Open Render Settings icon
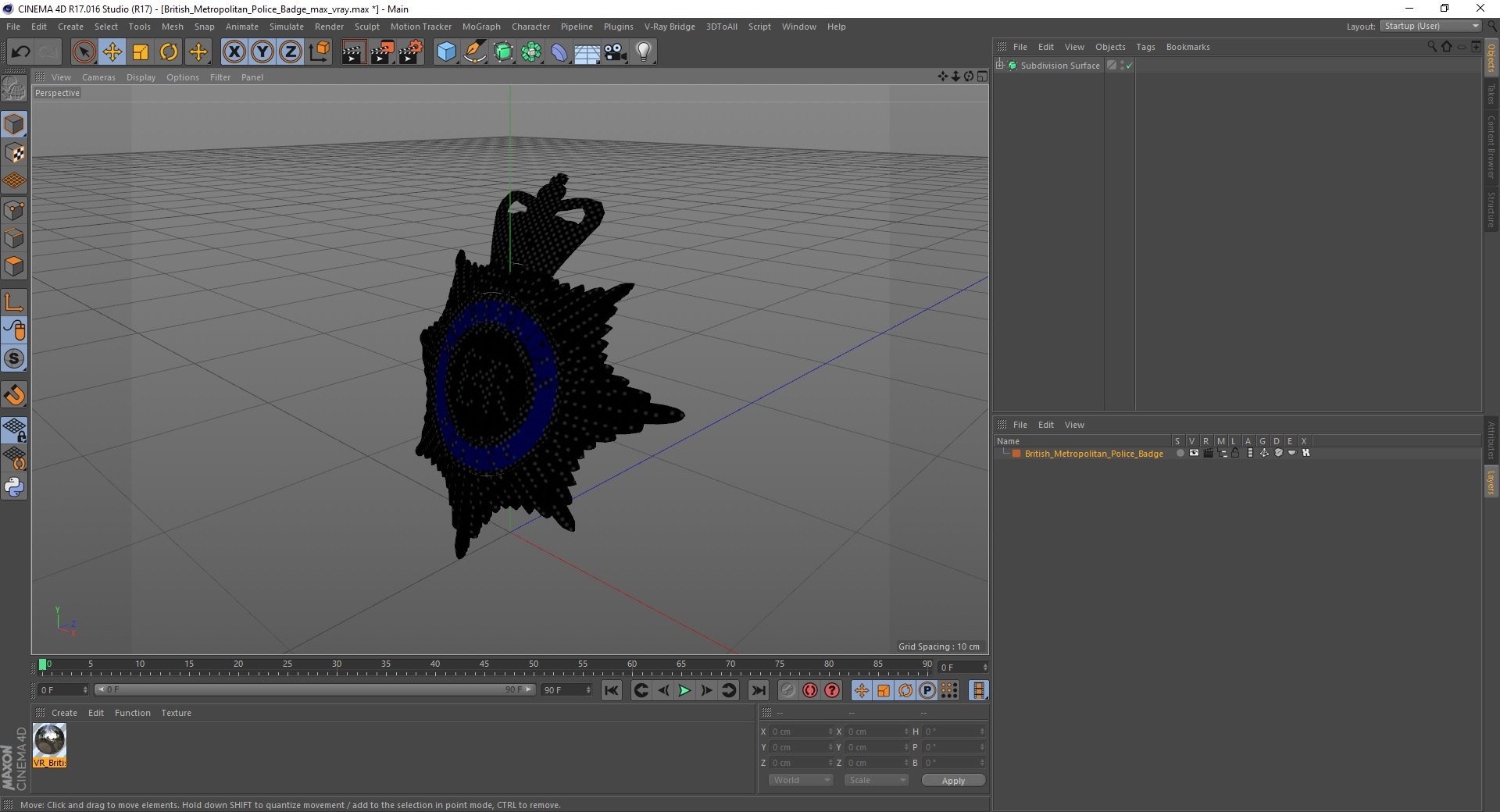1500x812 pixels. point(411,52)
